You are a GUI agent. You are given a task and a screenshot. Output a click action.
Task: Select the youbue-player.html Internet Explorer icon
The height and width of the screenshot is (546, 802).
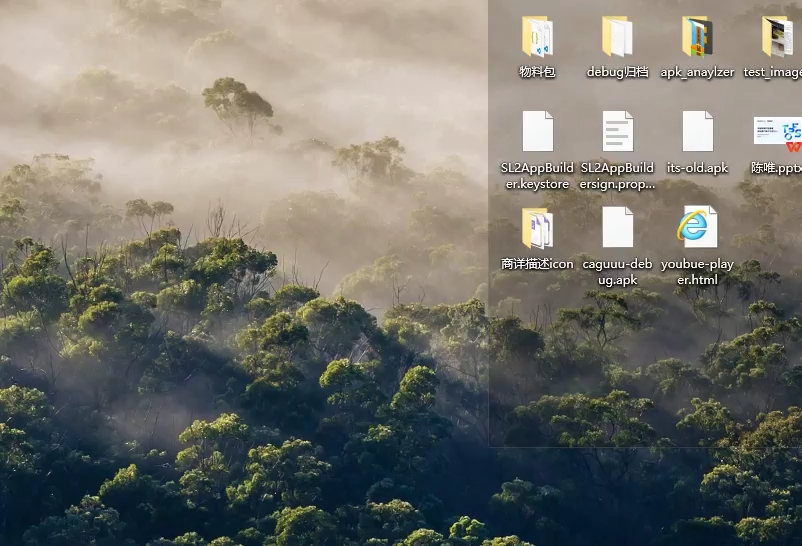(697, 227)
